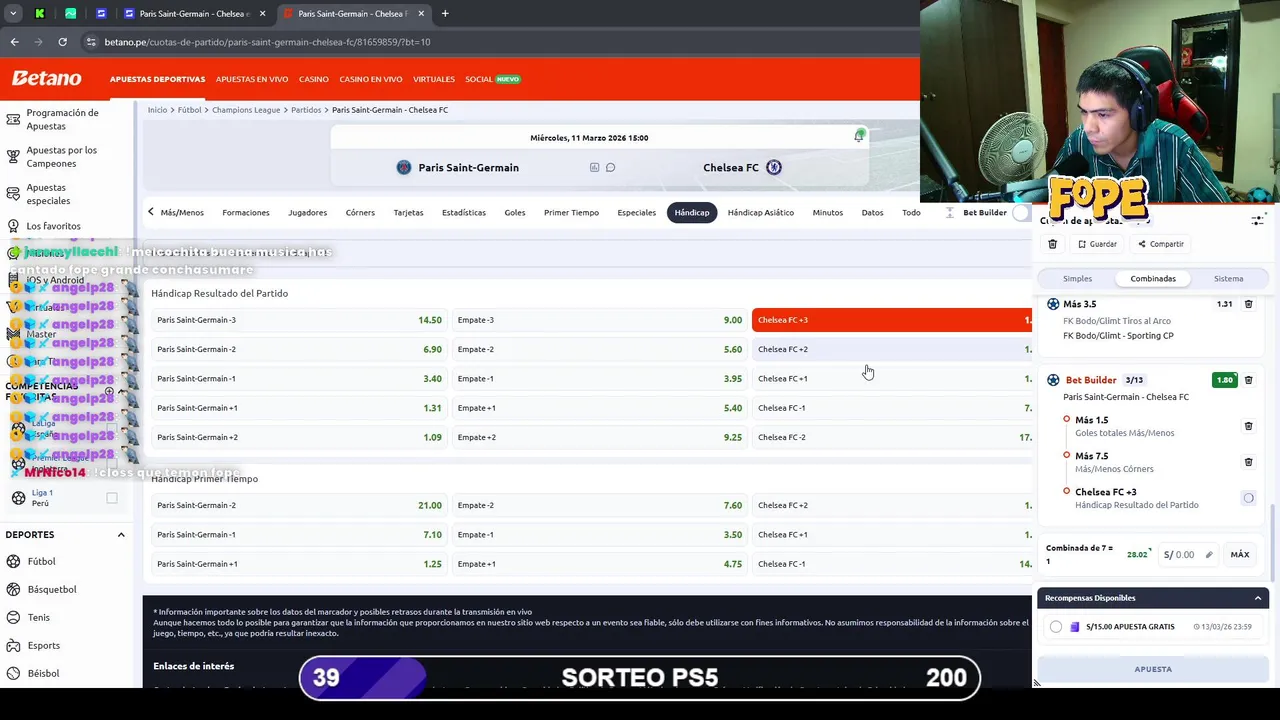
Task: Select the S/15.00 Apuesta Gratis radio
Action: [1056, 627]
